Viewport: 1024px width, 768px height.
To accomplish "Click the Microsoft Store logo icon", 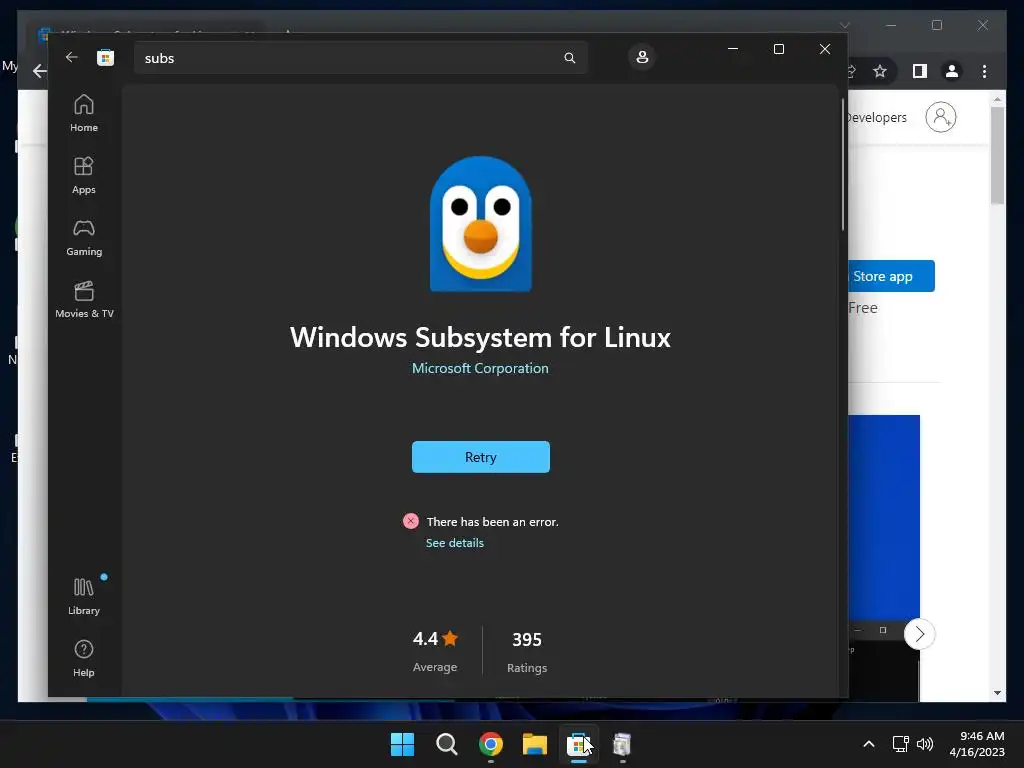I will point(105,57).
